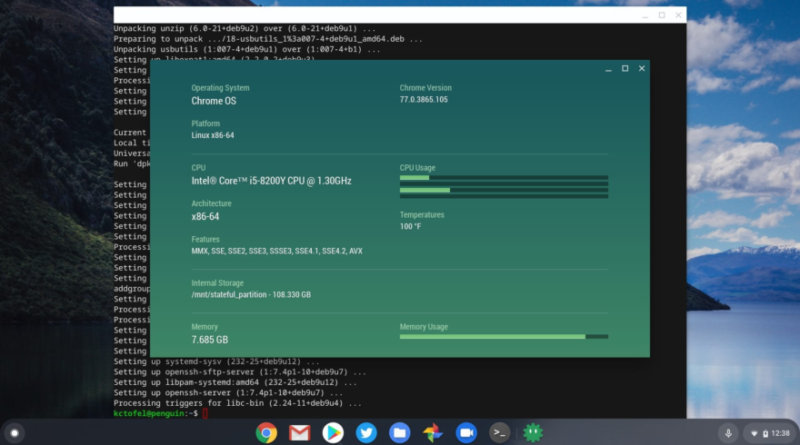Click the 'CPU Usage' label

click(417, 168)
